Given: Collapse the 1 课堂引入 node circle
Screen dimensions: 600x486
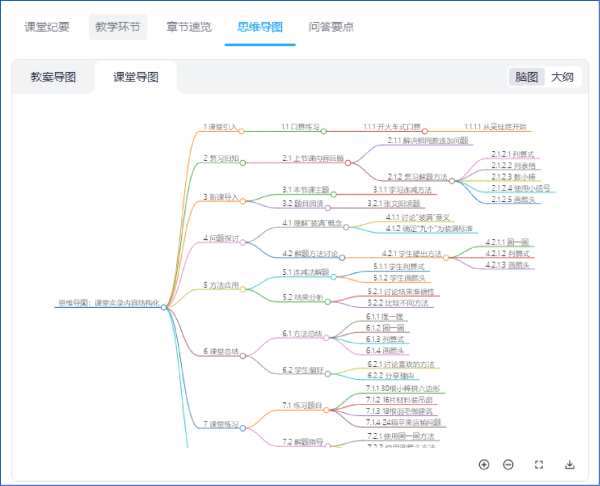Looking at the screenshot, I should click(x=243, y=131).
